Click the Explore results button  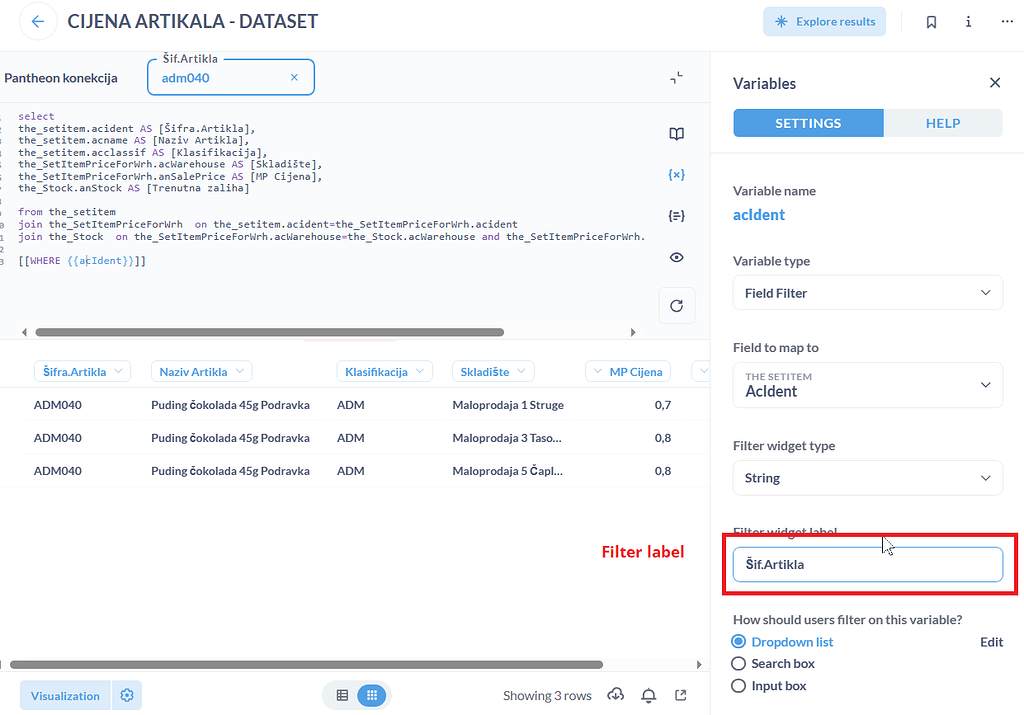click(x=824, y=20)
